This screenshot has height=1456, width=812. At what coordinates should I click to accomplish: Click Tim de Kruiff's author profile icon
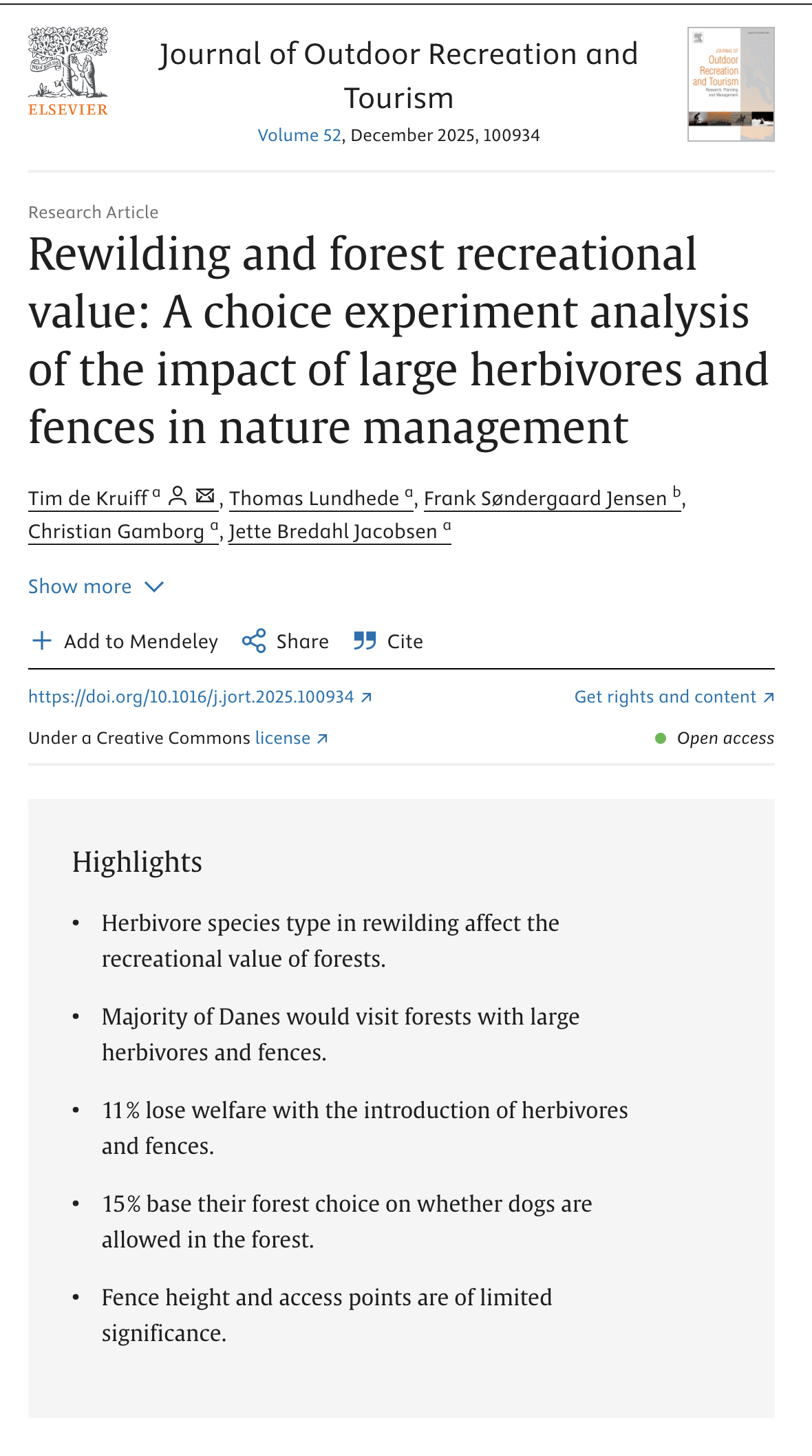pos(178,495)
